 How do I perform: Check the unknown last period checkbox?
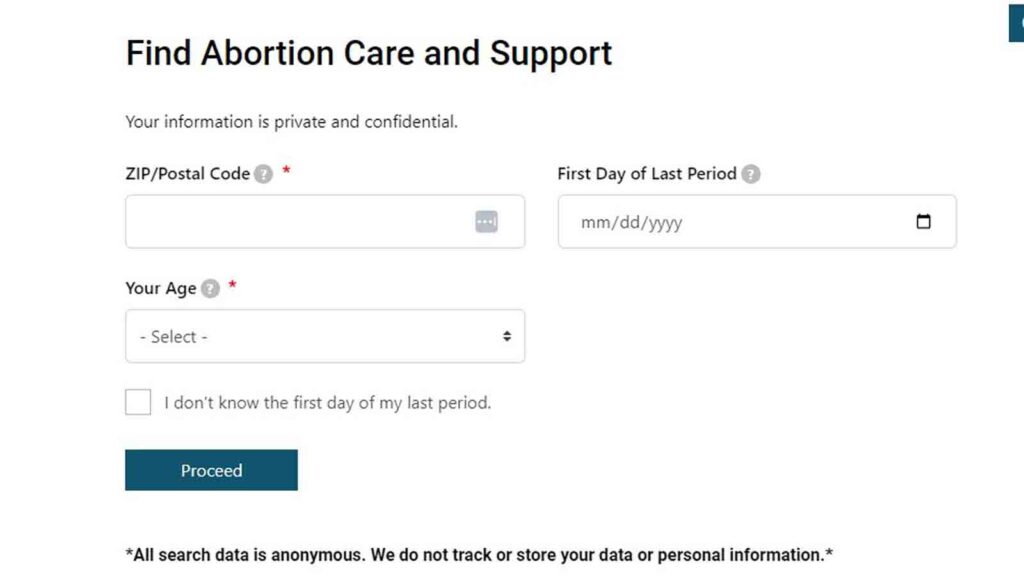[138, 402]
